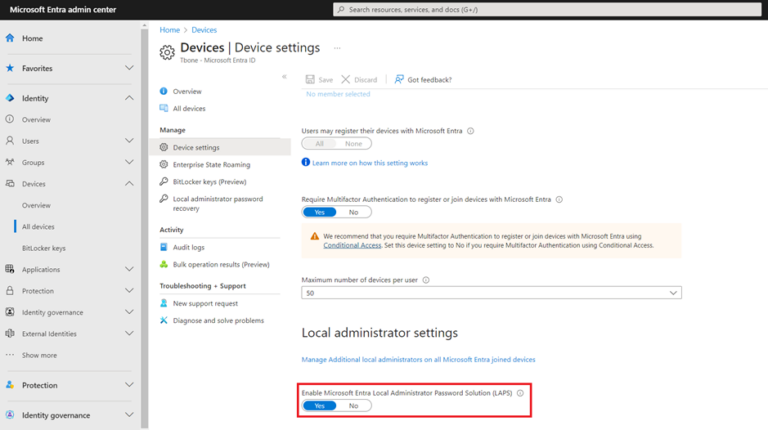Select All for users may register devices

coord(319,143)
